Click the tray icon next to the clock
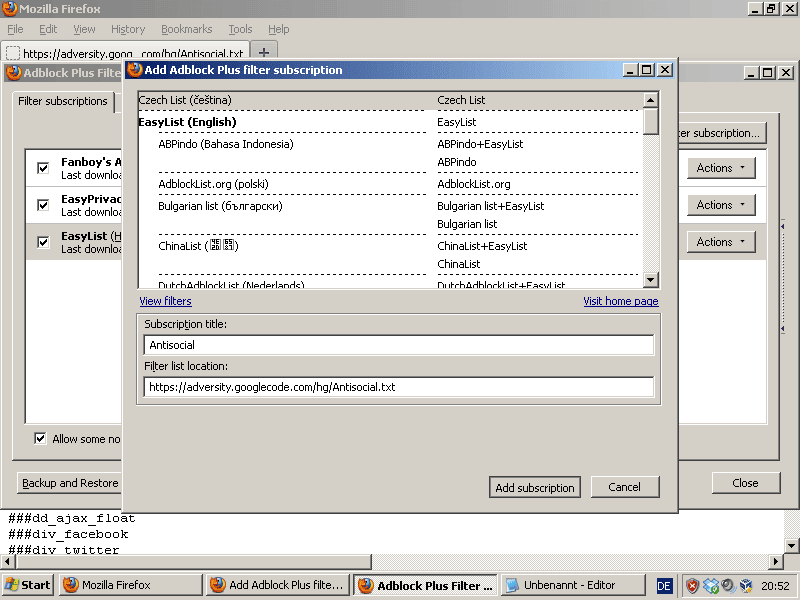The height and width of the screenshot is (600, 800). 746,585
